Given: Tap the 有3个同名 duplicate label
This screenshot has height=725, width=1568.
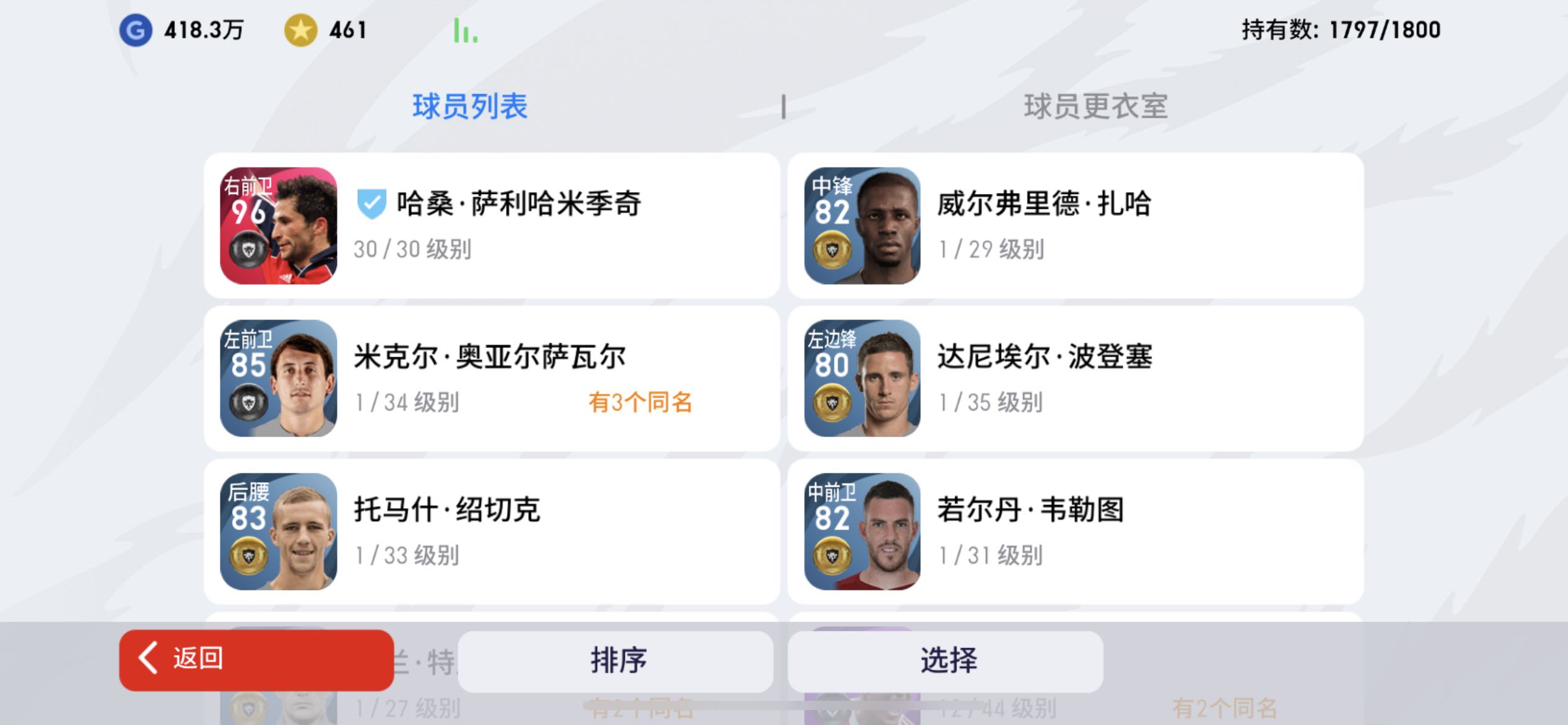Looking at the screenshot, I should click(640, 403).
